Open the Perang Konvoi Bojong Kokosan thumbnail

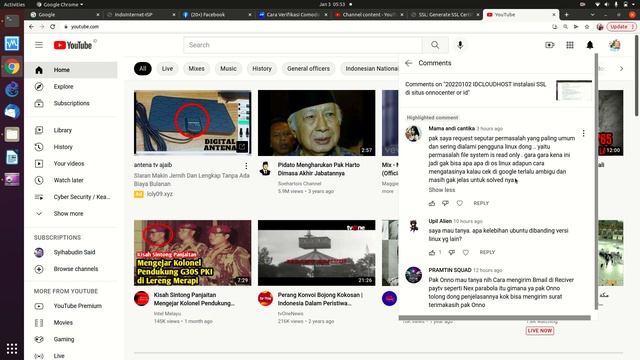pyautogui.click(x=316, y=253)
